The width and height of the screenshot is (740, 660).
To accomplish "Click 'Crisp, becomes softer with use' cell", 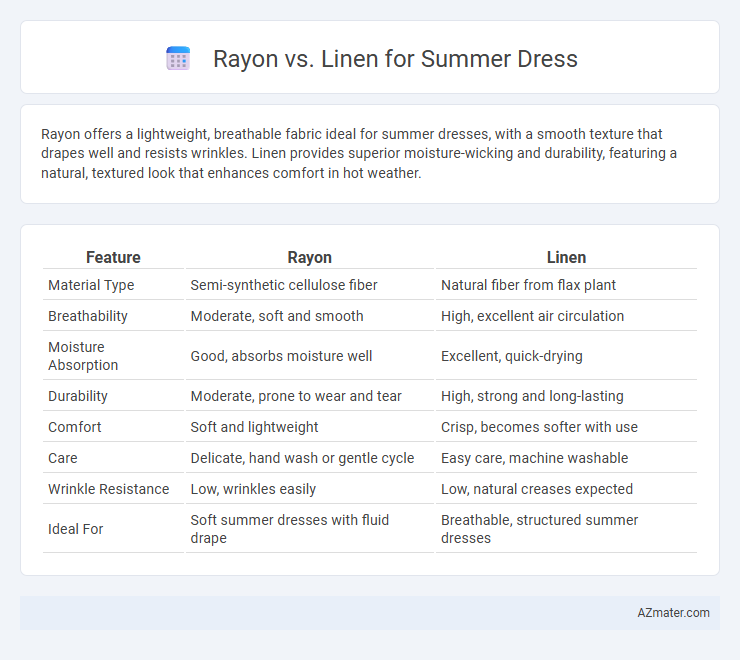I will (x=539, y=427).
